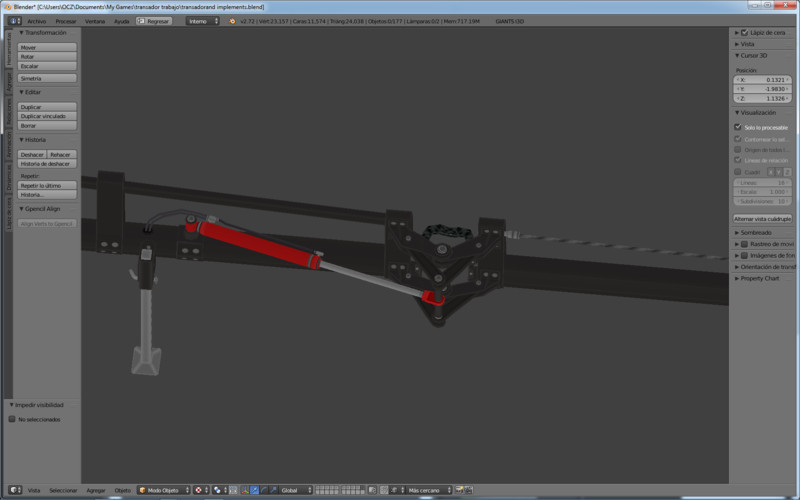This screenshot has height=500, width=800.
Task: Toggle the 'Solo lo procesable' checkbox
Action: pyautogui.click(x=738, y=127)
